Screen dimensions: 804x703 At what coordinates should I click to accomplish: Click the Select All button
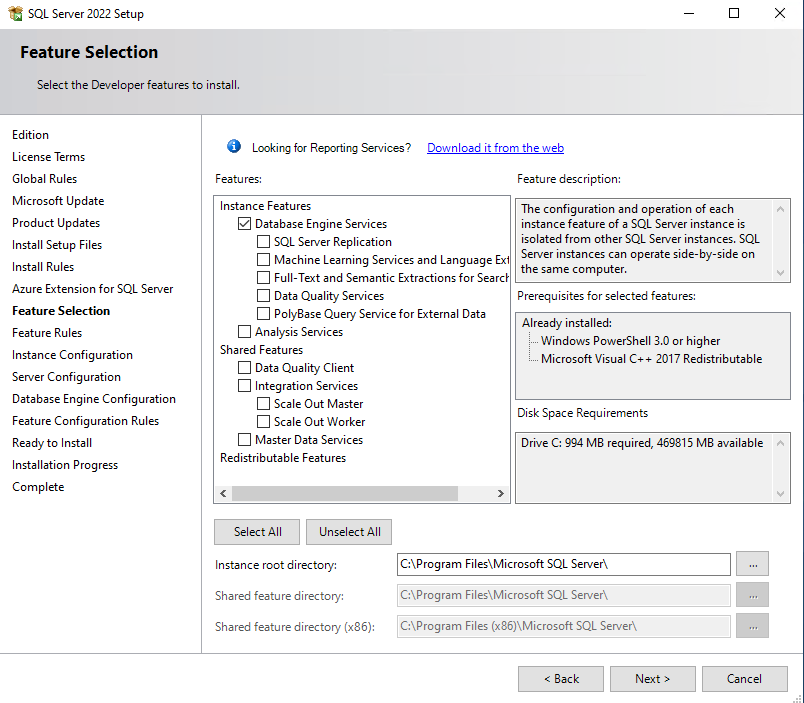(x=257, y=532)
